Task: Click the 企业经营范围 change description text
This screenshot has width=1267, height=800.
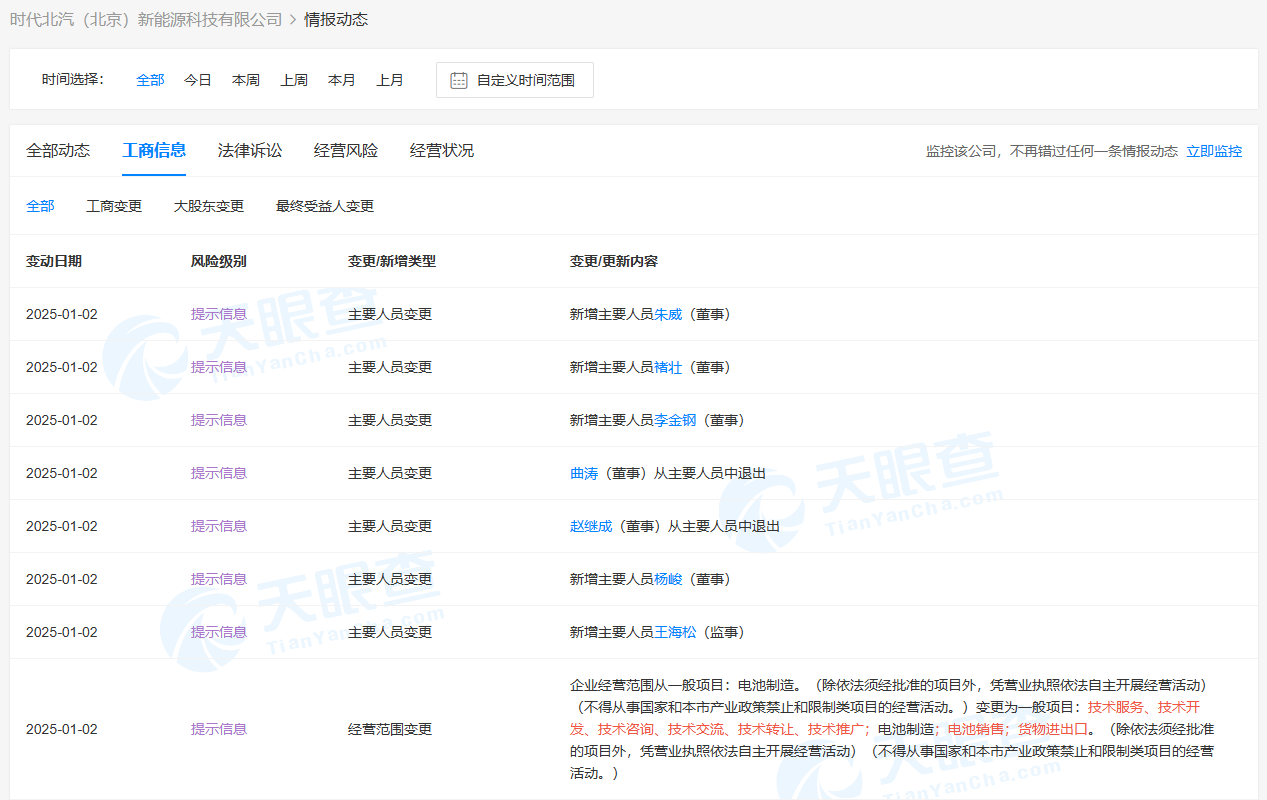Action: 892,729
